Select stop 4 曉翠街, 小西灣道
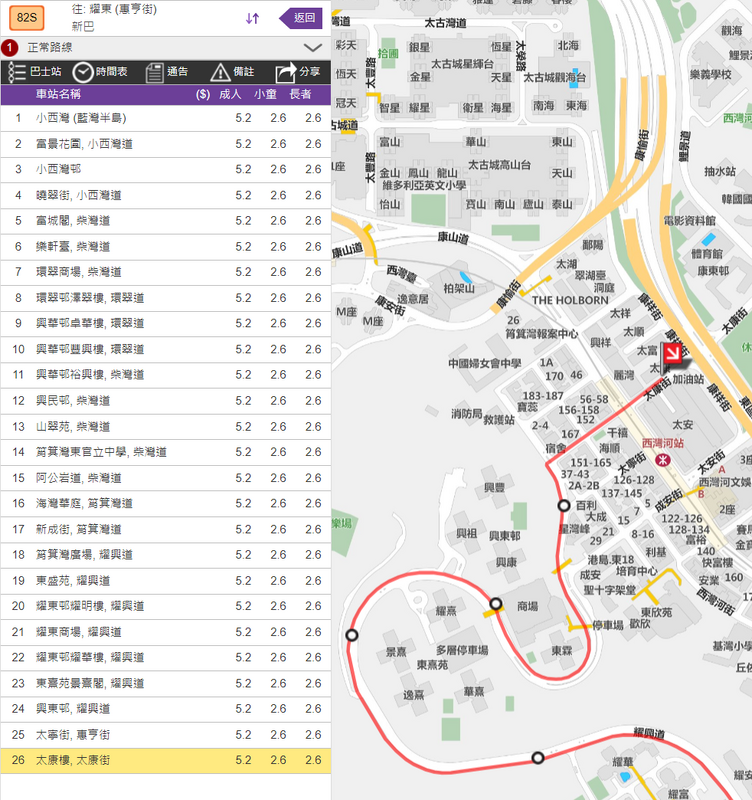 pyautogui.click(x=166, y=195)
